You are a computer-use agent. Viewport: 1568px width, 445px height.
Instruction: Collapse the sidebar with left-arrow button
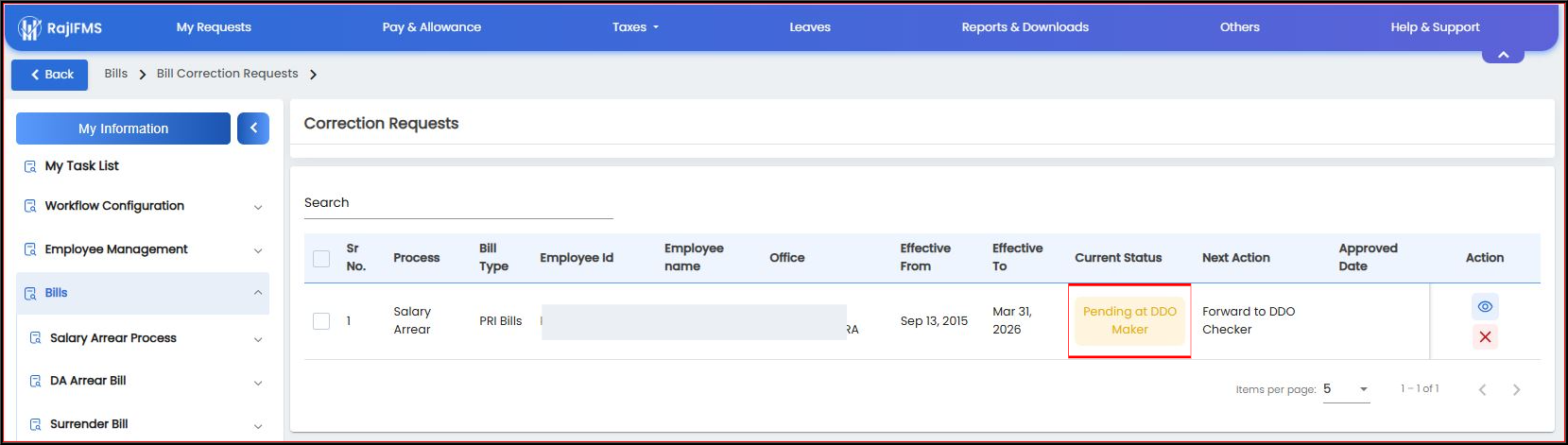tap(253, 128)
